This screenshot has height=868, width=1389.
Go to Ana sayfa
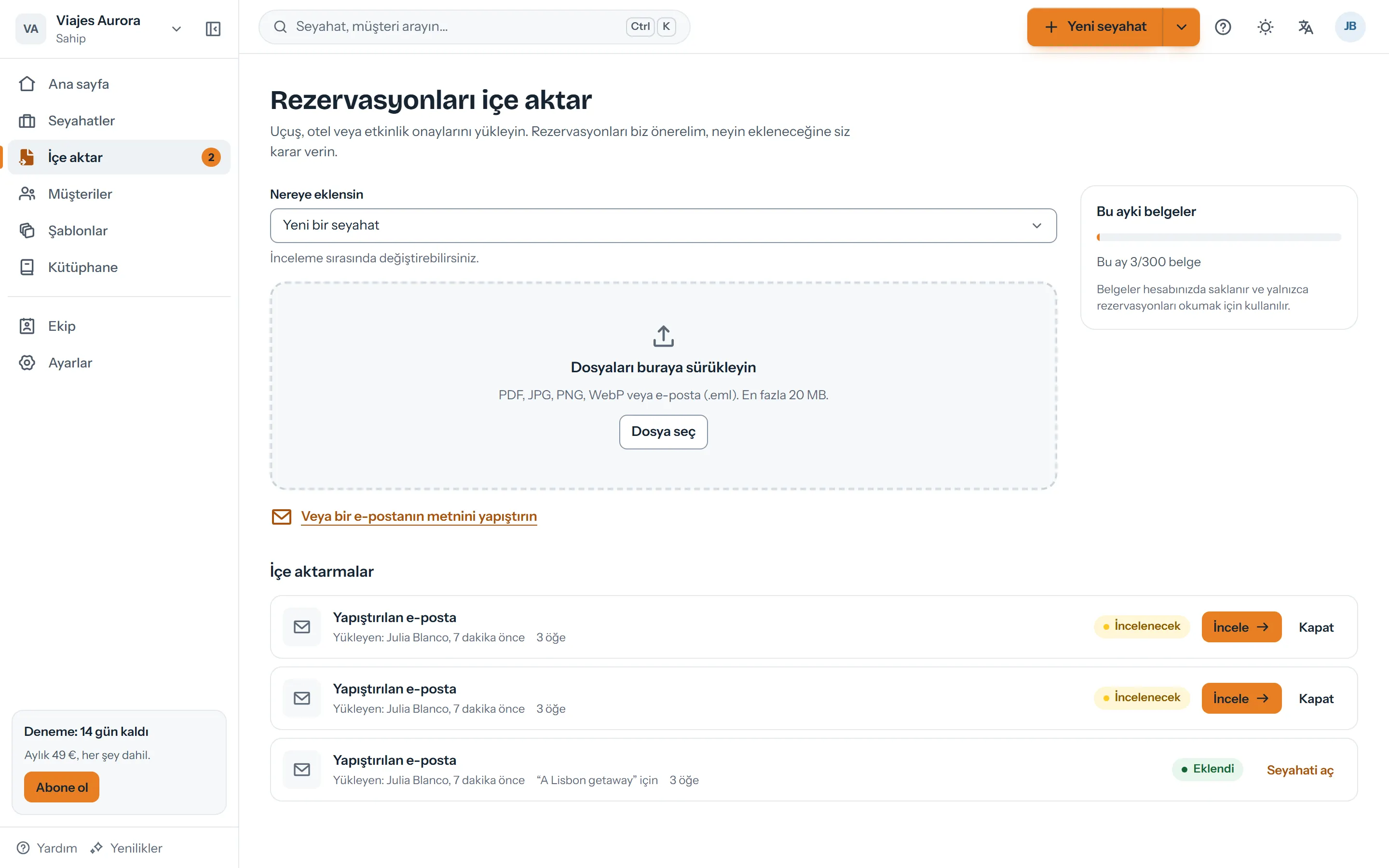tap(119, 84)
